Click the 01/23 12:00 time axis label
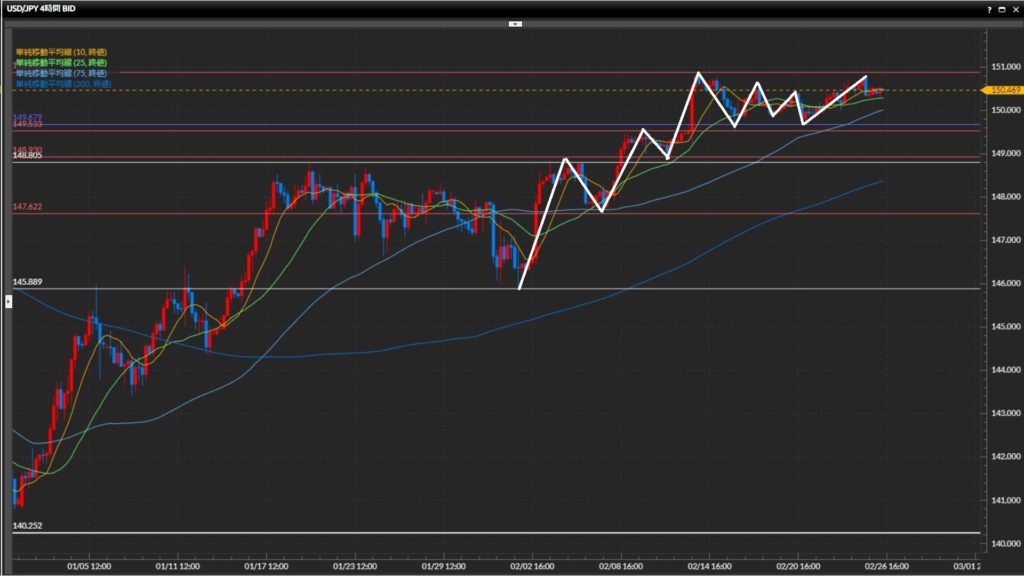The width and height of the screenshot is (1024, 576). click(x=355, y=565)
